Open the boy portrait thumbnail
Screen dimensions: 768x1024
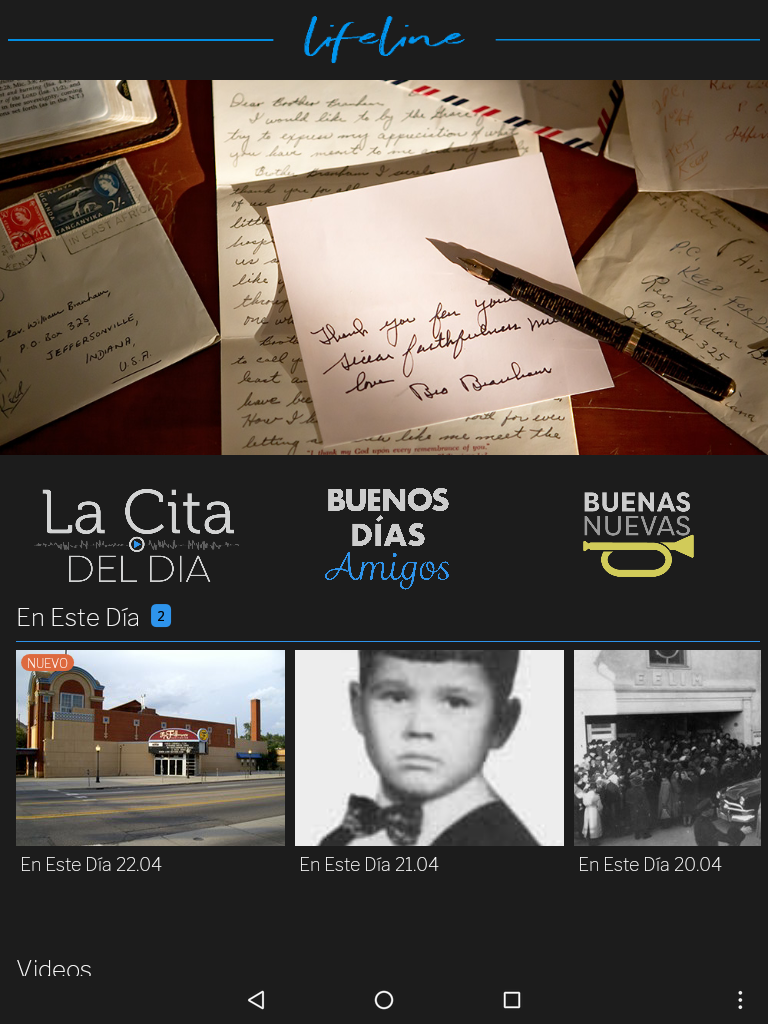point(429,748)
